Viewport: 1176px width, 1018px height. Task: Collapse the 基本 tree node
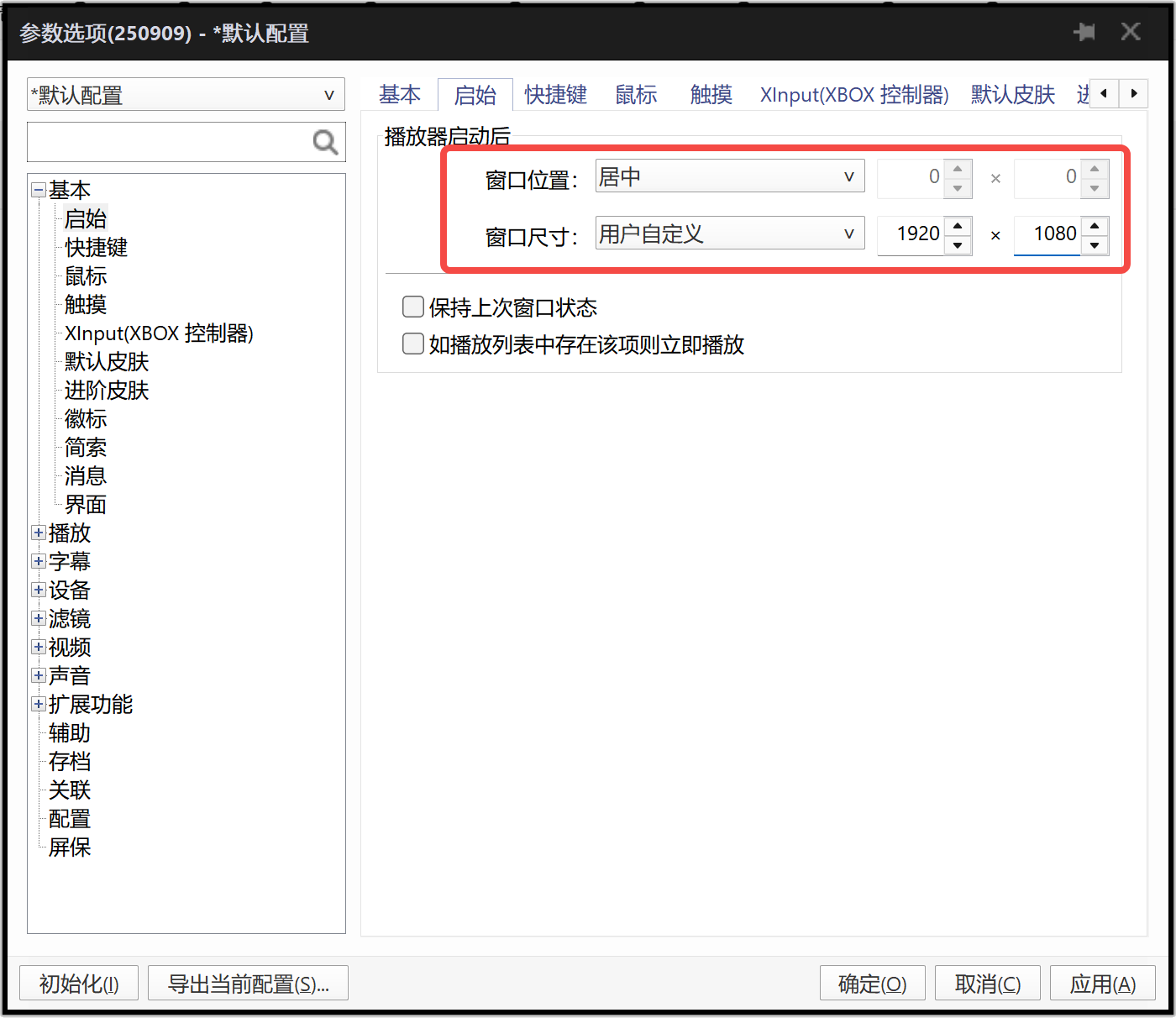coord(38,189)
